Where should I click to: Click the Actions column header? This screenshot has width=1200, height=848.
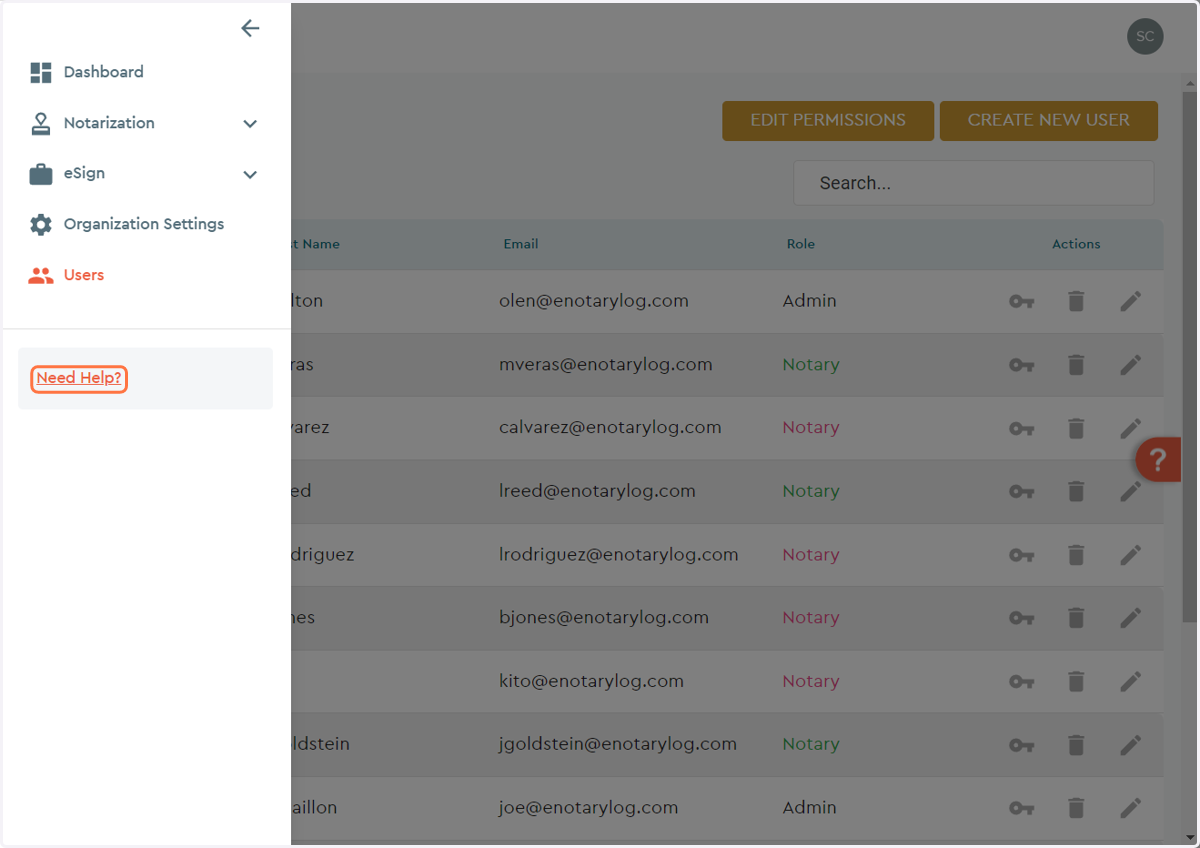tap(1076, 244)
